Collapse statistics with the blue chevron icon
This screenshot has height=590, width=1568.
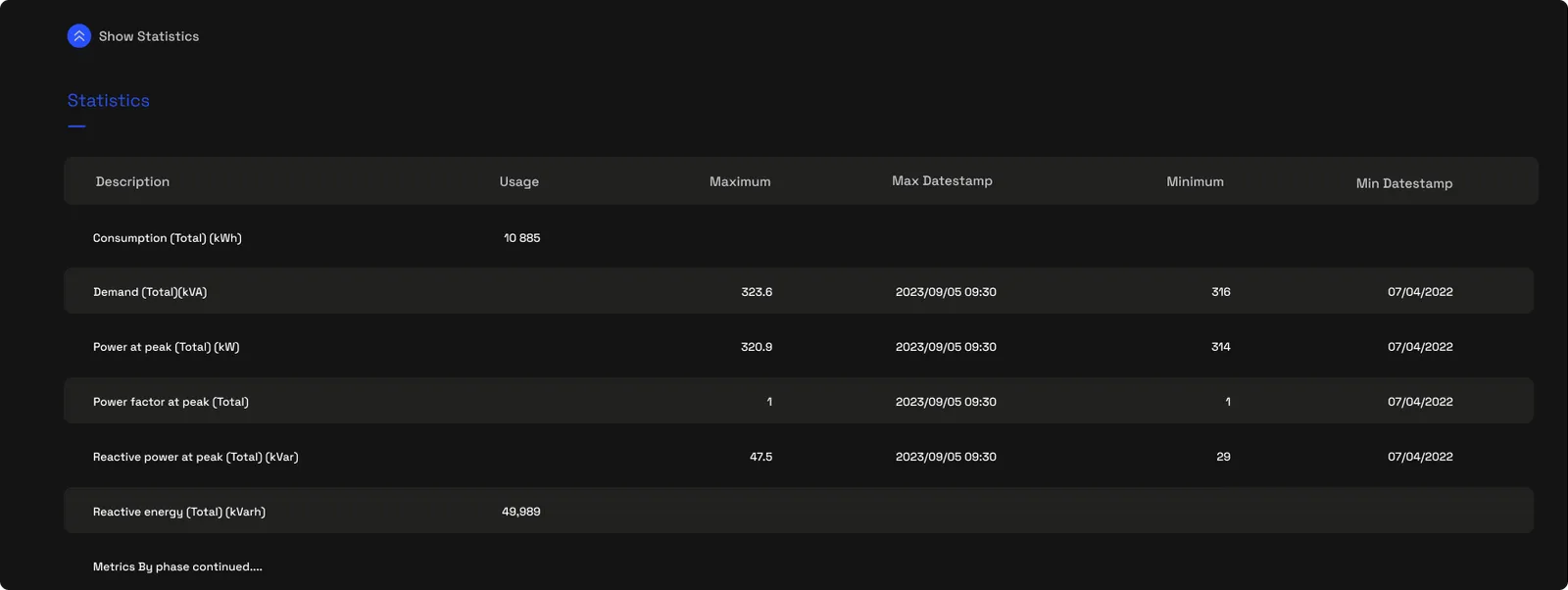point(79,36)
